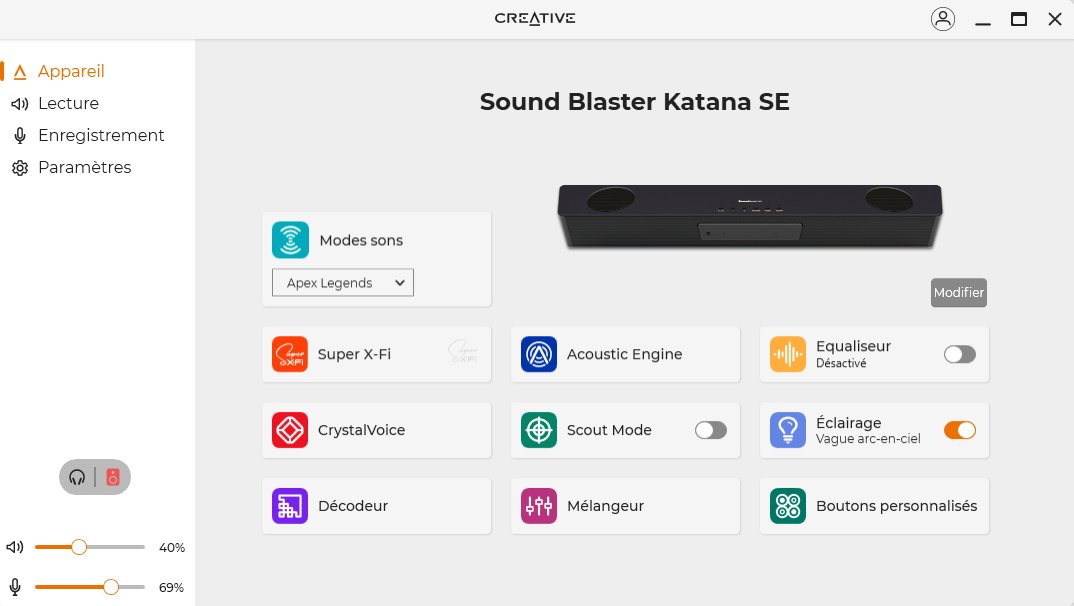Switch output to speaker icon
Viewport: 1074px width, 606px height.
(113, 478)
